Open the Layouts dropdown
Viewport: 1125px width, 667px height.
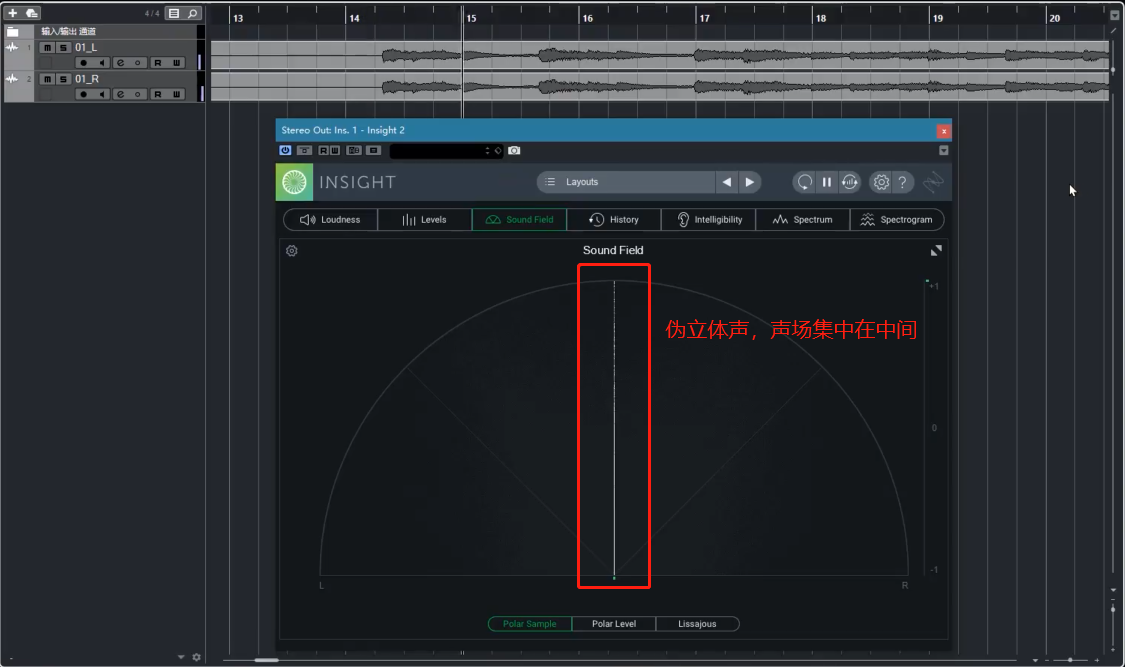tap(626, 182)
